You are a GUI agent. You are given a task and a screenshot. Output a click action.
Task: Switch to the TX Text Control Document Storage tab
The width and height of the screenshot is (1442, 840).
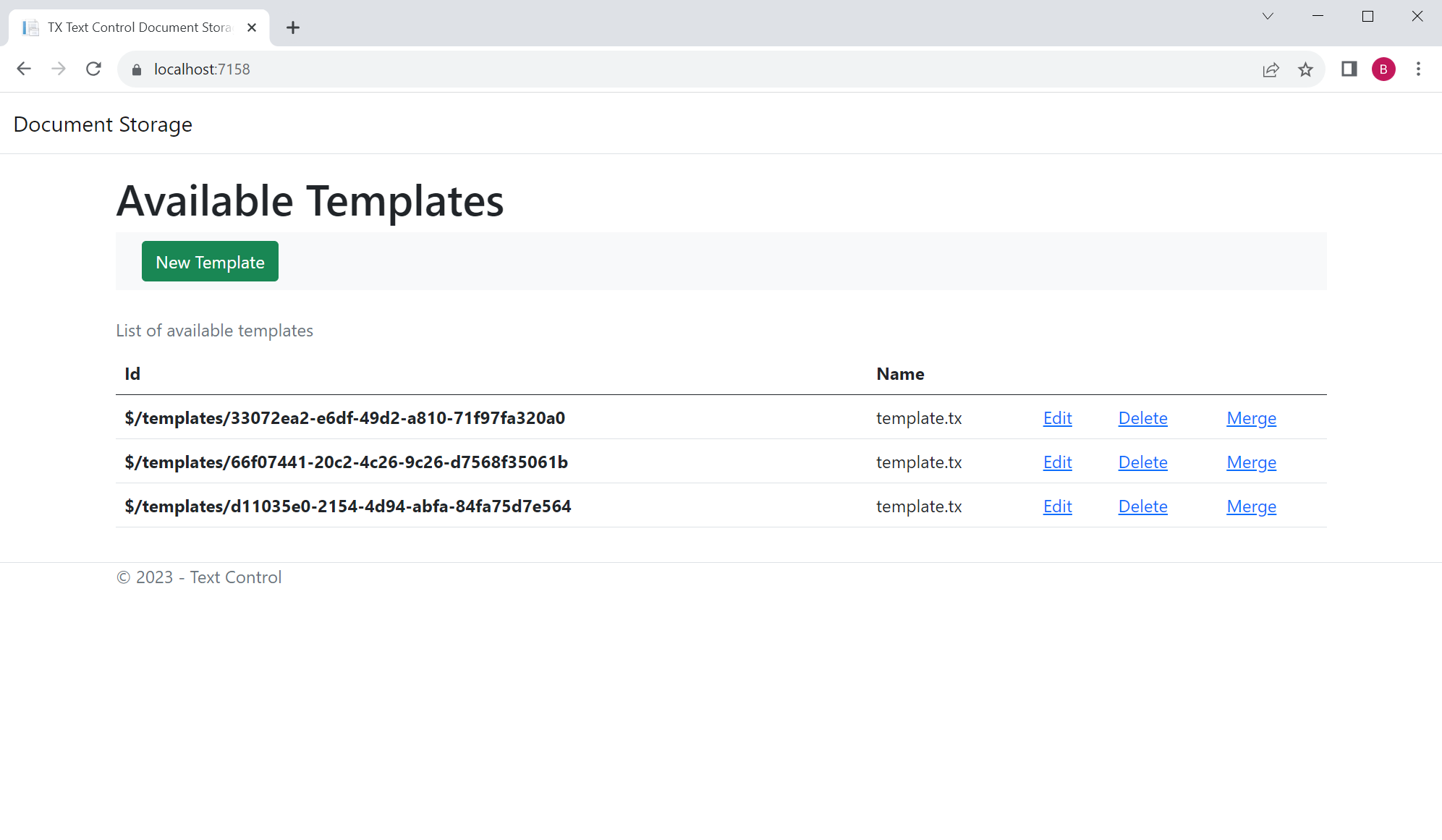pyautogui.click(x=137, y=27)
